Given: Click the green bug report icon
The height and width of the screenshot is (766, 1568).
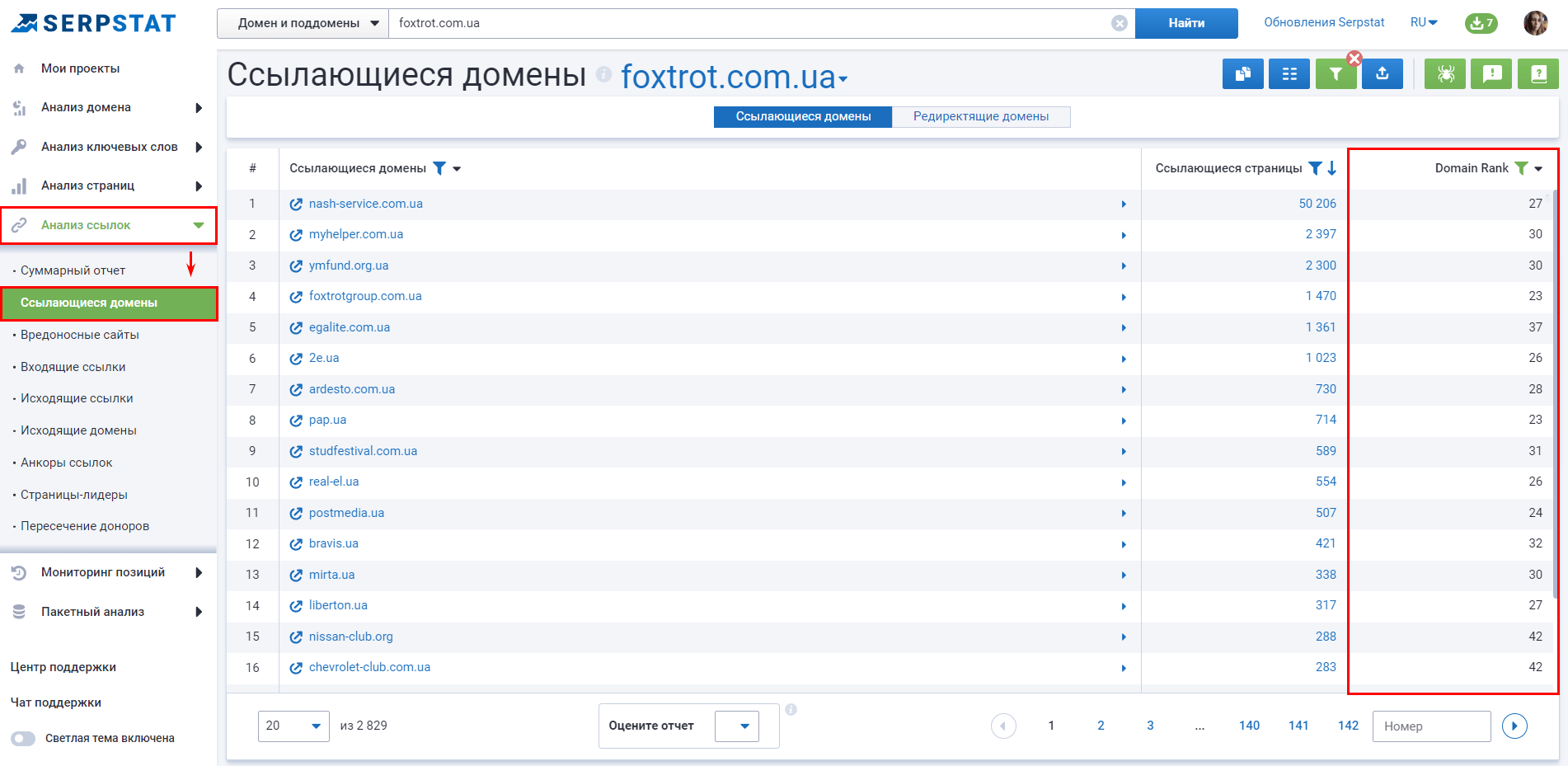Looking at the screenshot, I should pos(1445,74).
